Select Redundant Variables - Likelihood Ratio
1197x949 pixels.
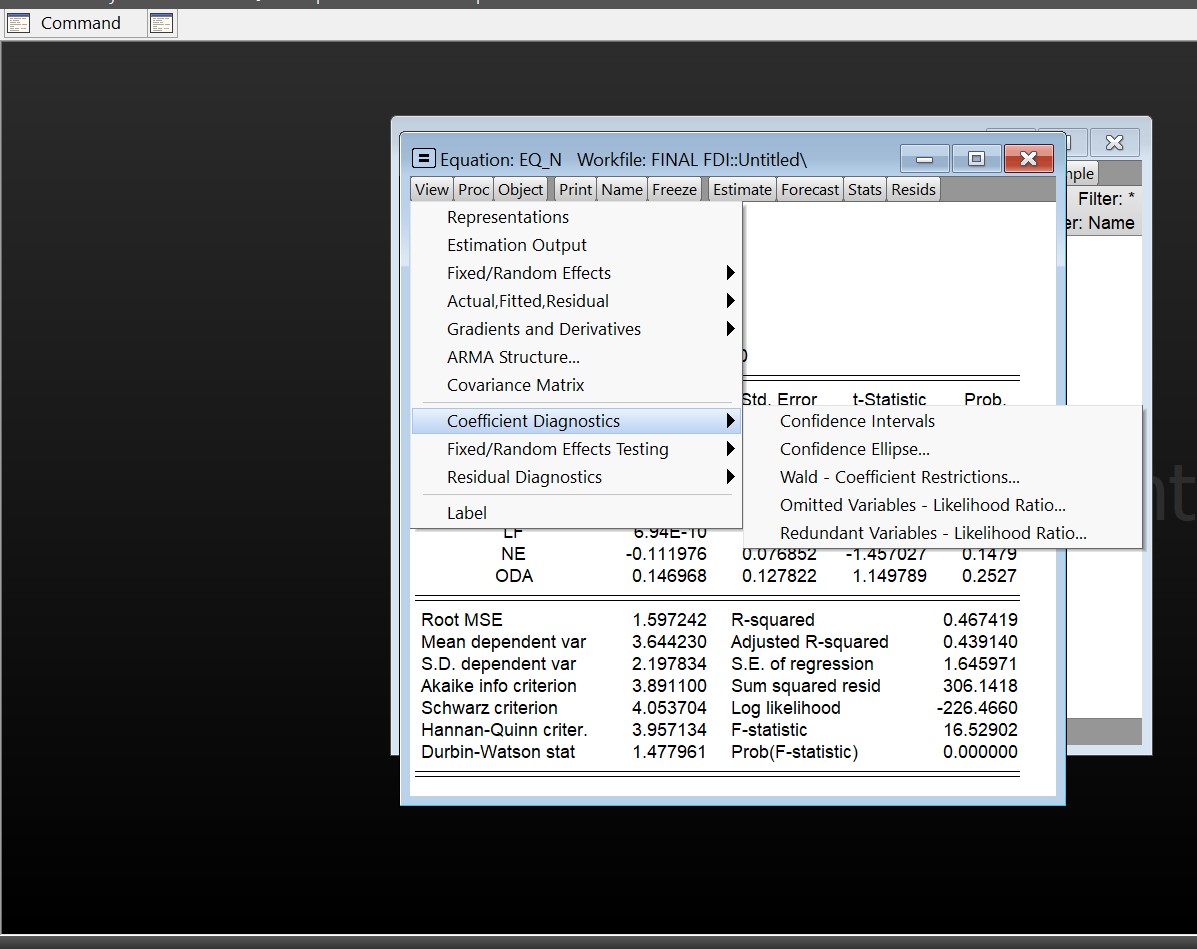point(932,533)
